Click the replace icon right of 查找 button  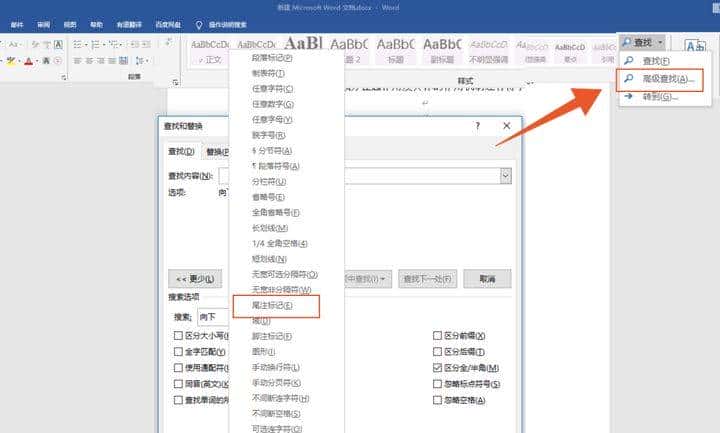695,45
